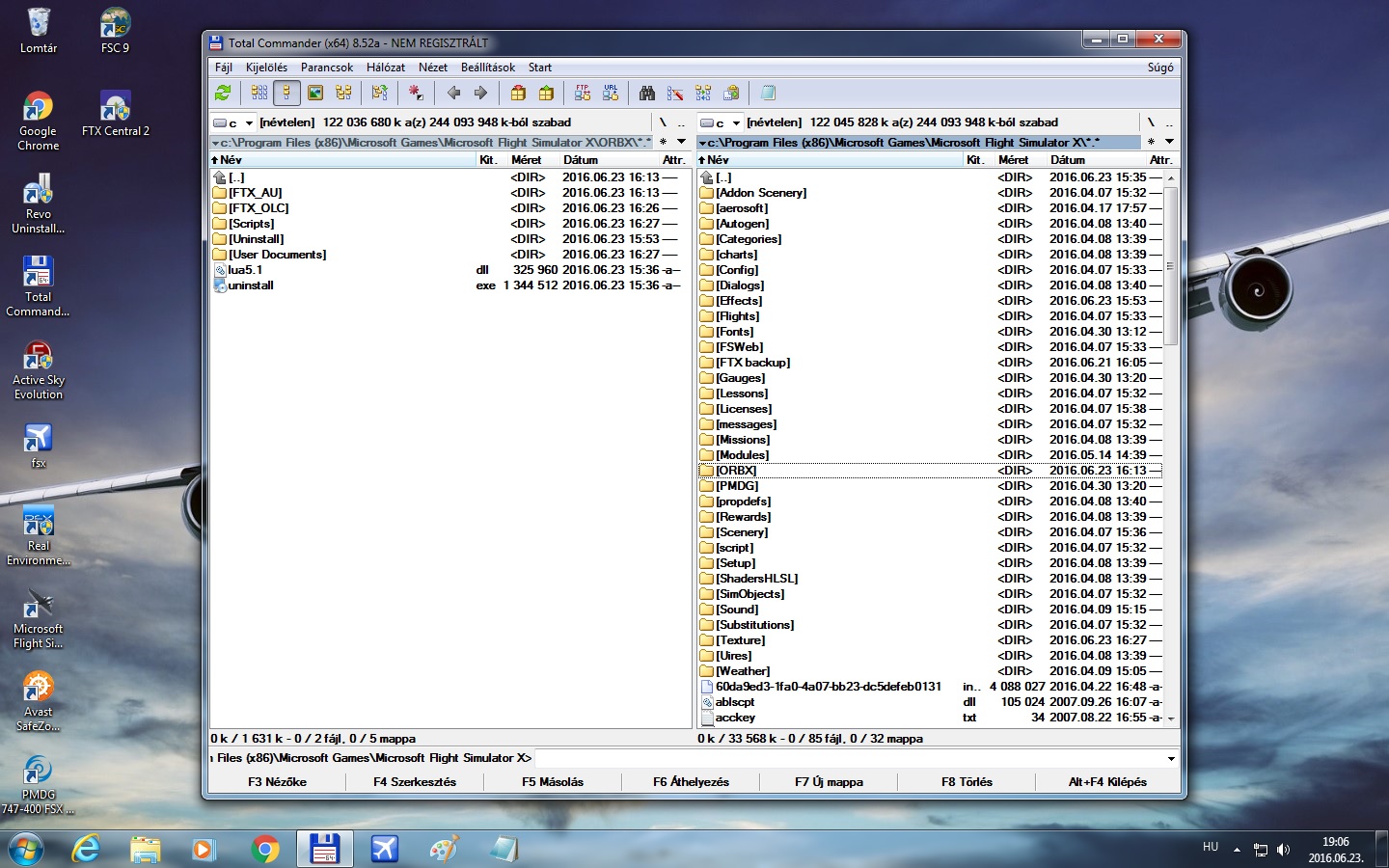Open the Windows Start orb
Screen dimensions: 1389x868
26,849
